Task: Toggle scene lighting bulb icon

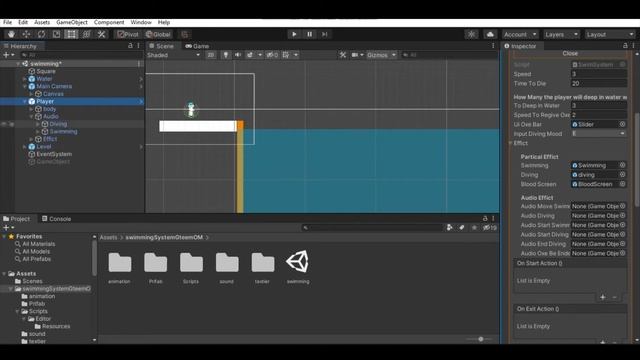Action: coord(225,55)
